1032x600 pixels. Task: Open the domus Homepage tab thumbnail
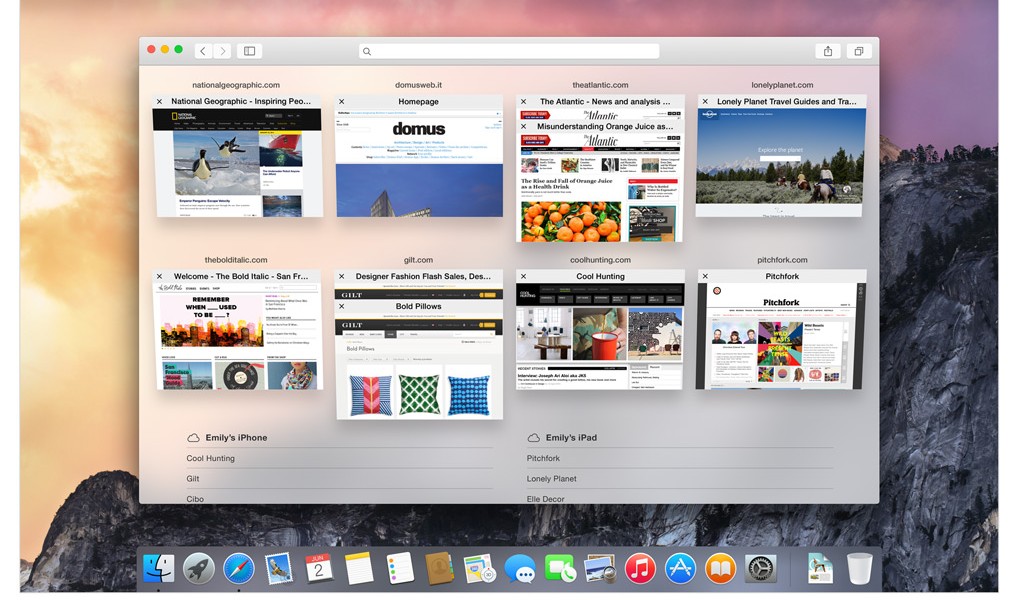(x=419, y=163)
